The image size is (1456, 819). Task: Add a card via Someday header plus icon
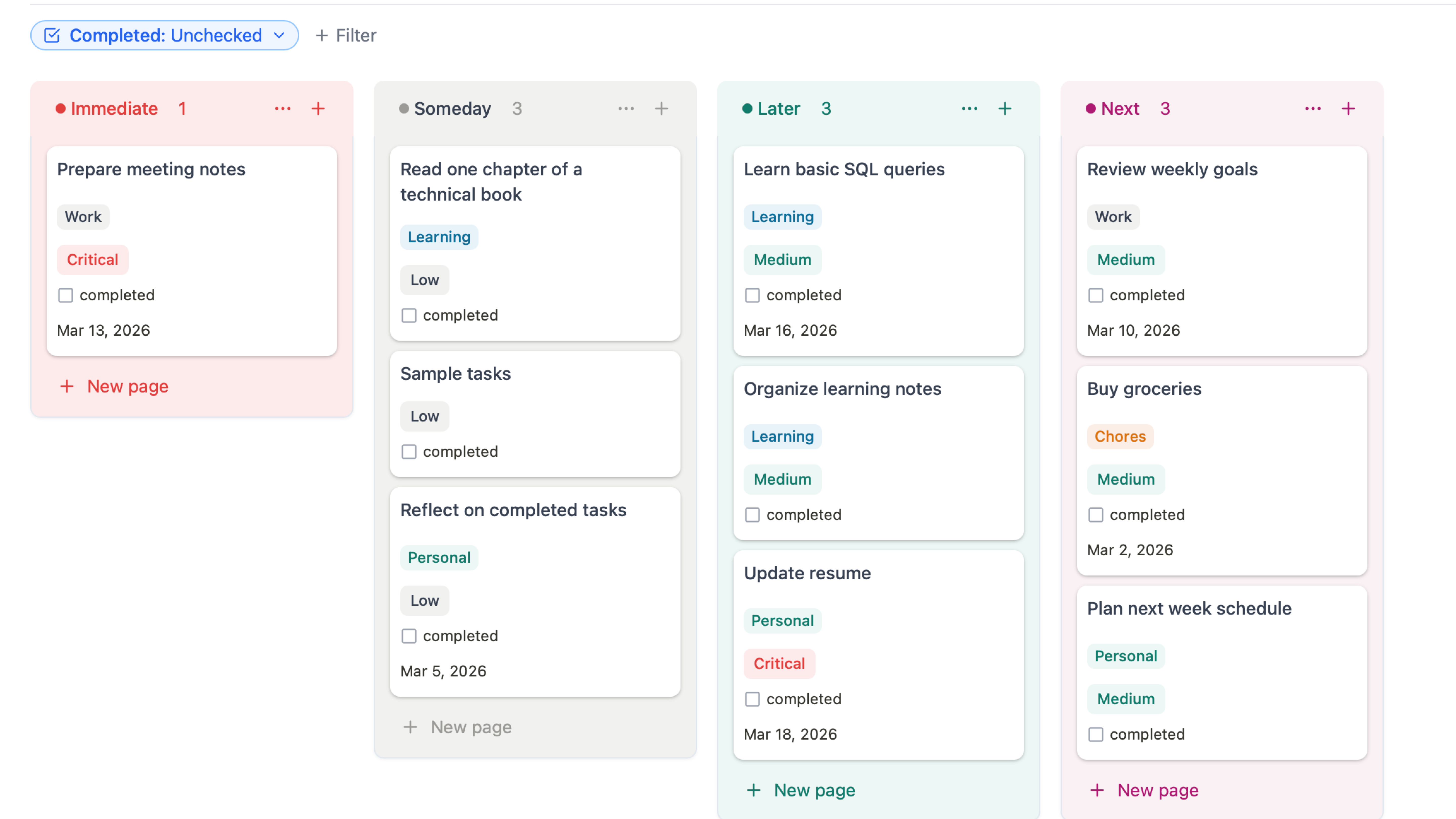tap(661, 108)
